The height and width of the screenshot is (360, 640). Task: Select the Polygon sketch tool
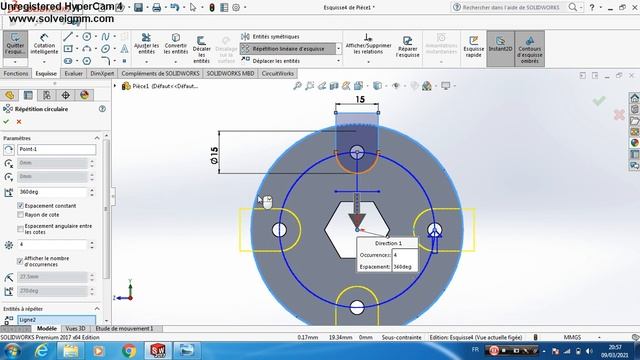[87, 61]
